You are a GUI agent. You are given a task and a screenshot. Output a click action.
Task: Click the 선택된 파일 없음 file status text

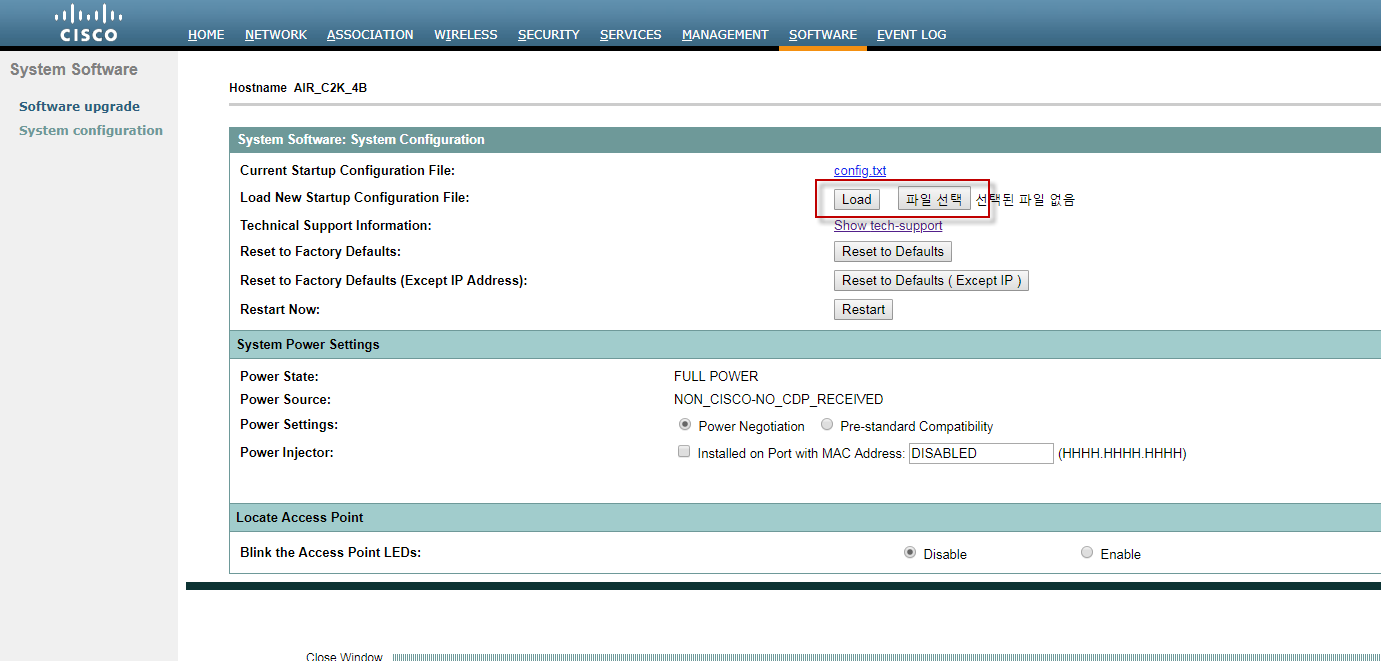tap(1025, 199)
